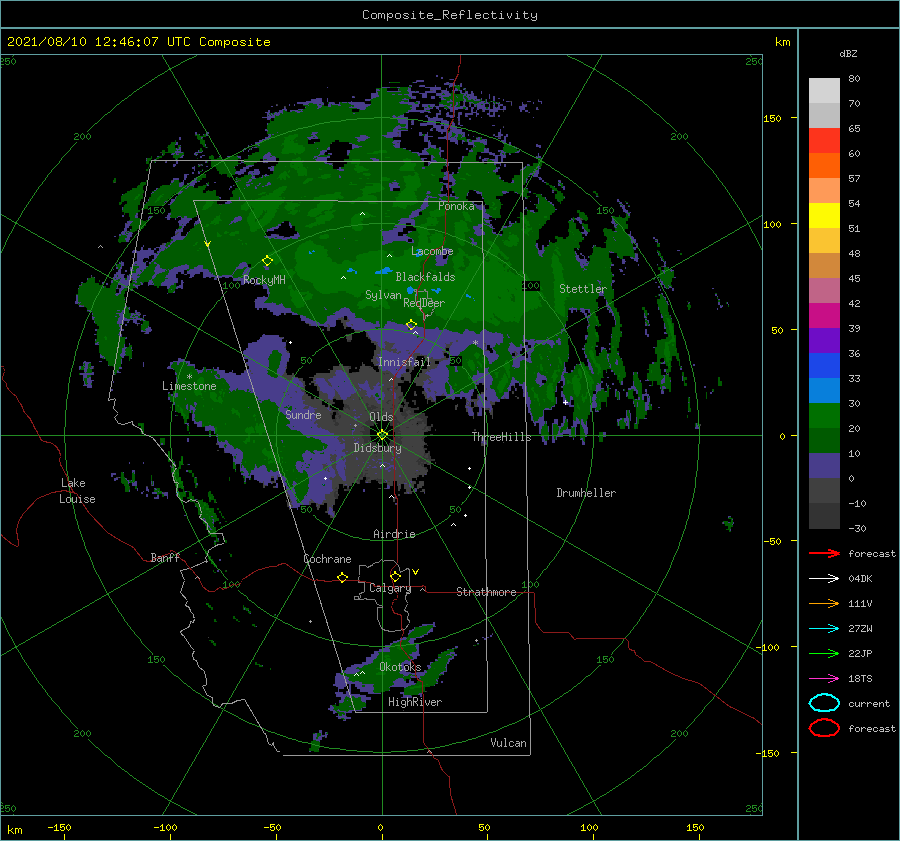This screenshot has width=900, height=841.
Task: Click the Drumheller town label
Action: point(586,493)
